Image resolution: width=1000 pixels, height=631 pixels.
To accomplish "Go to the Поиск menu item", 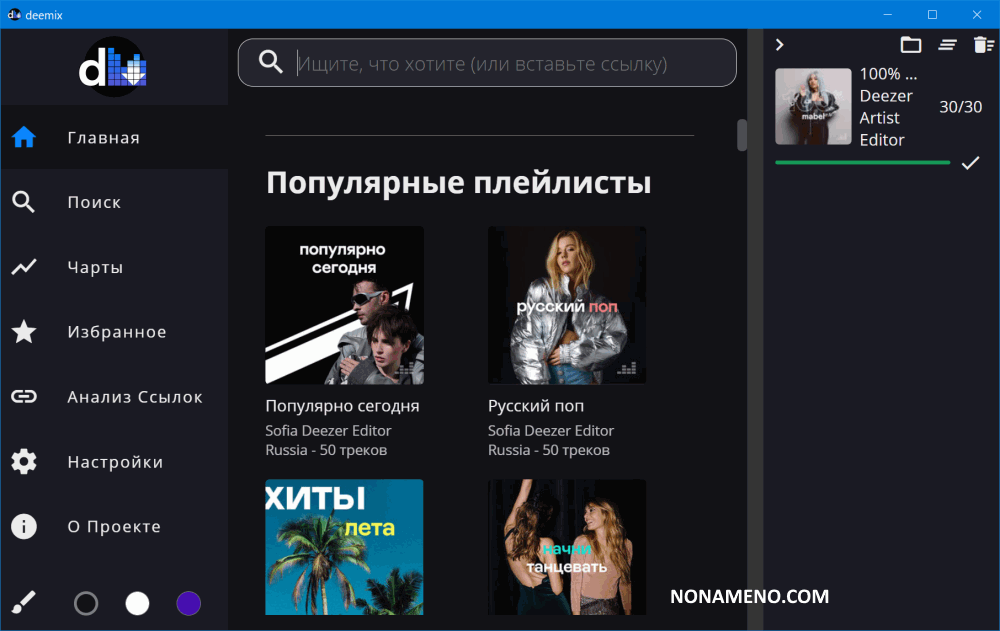I will pyautogui.click(x=94, y=203).
